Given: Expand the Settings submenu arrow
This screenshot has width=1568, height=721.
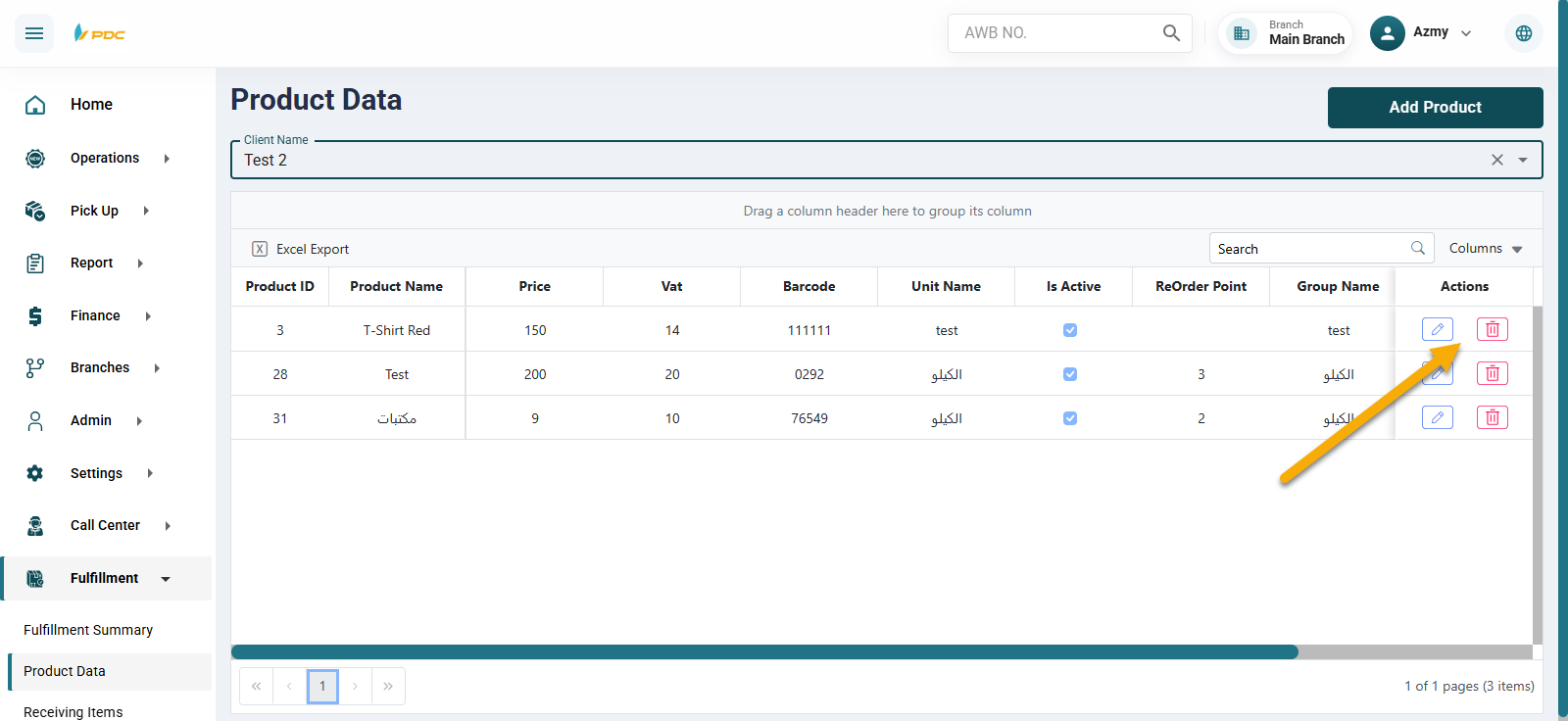Looking at the screenshot, I should (x=150, y=473).
